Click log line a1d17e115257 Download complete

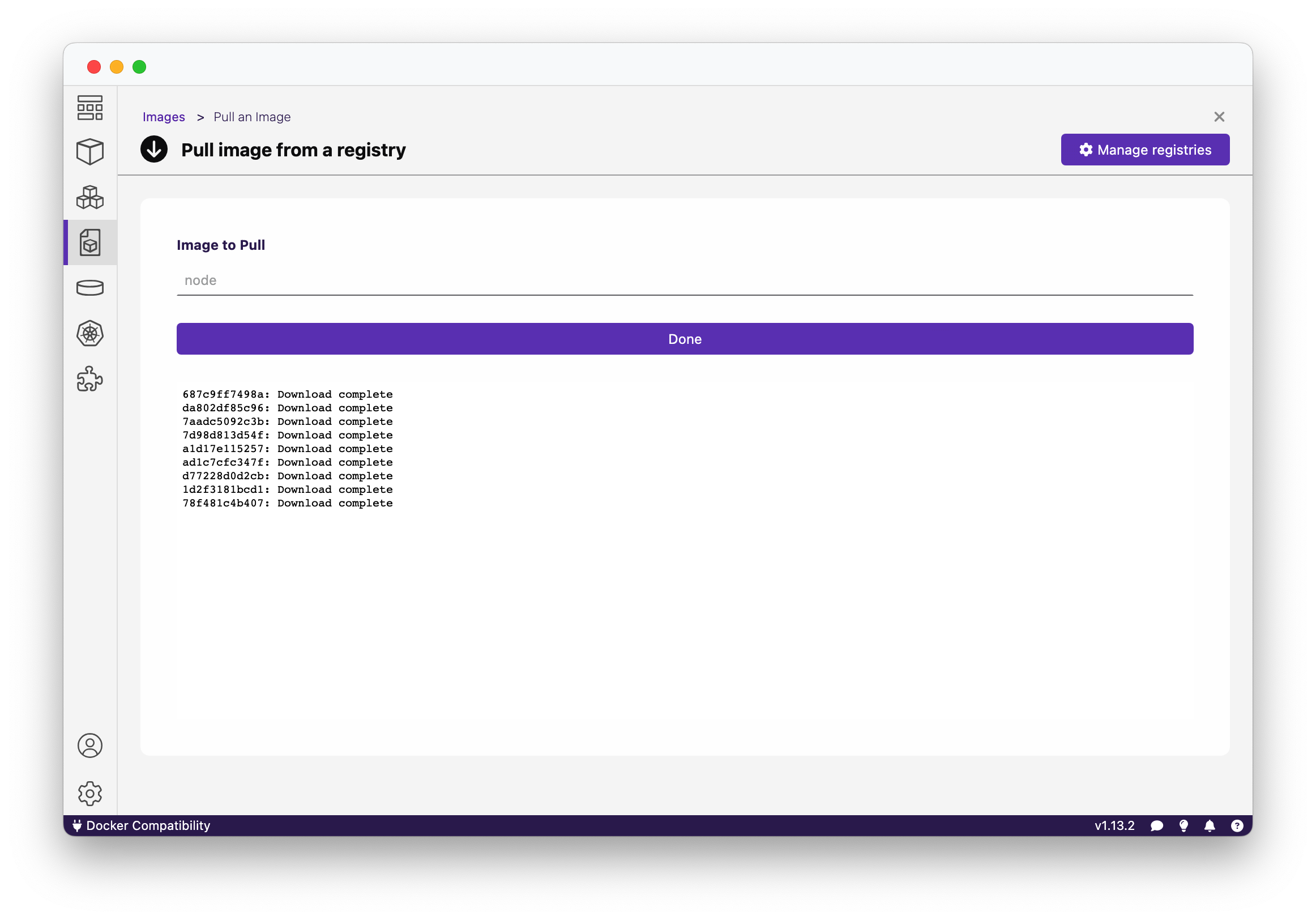[x=288, y=449]
